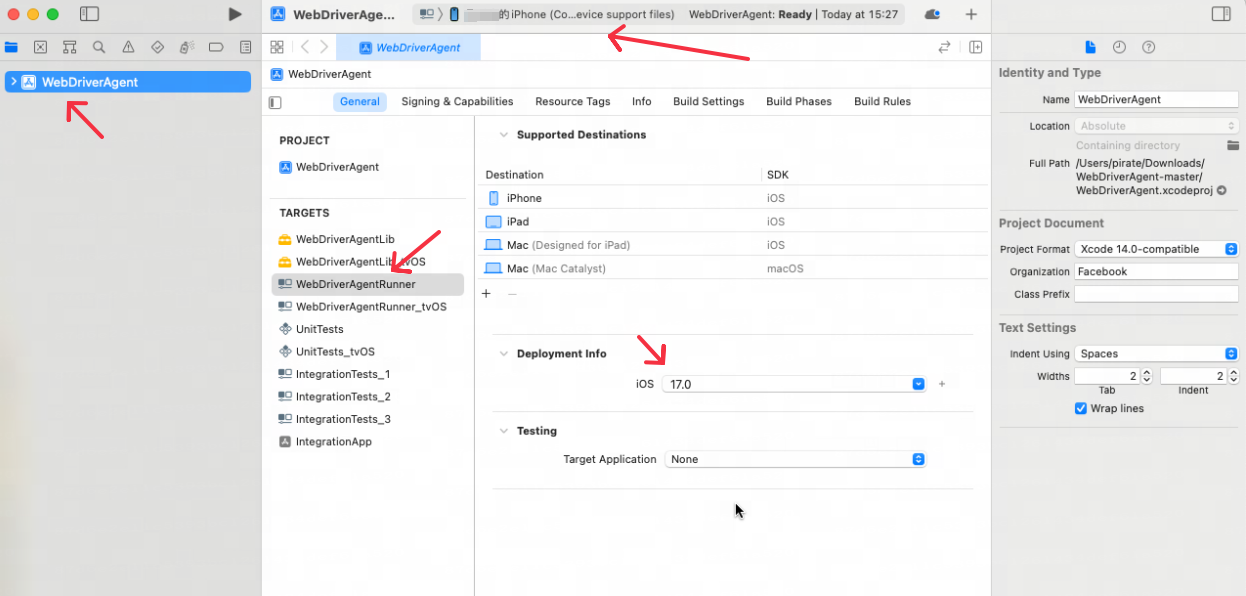Viewport: 1246px width, 596px height.
Task: Go forward in editor history
Action: [x=324, y=47]
